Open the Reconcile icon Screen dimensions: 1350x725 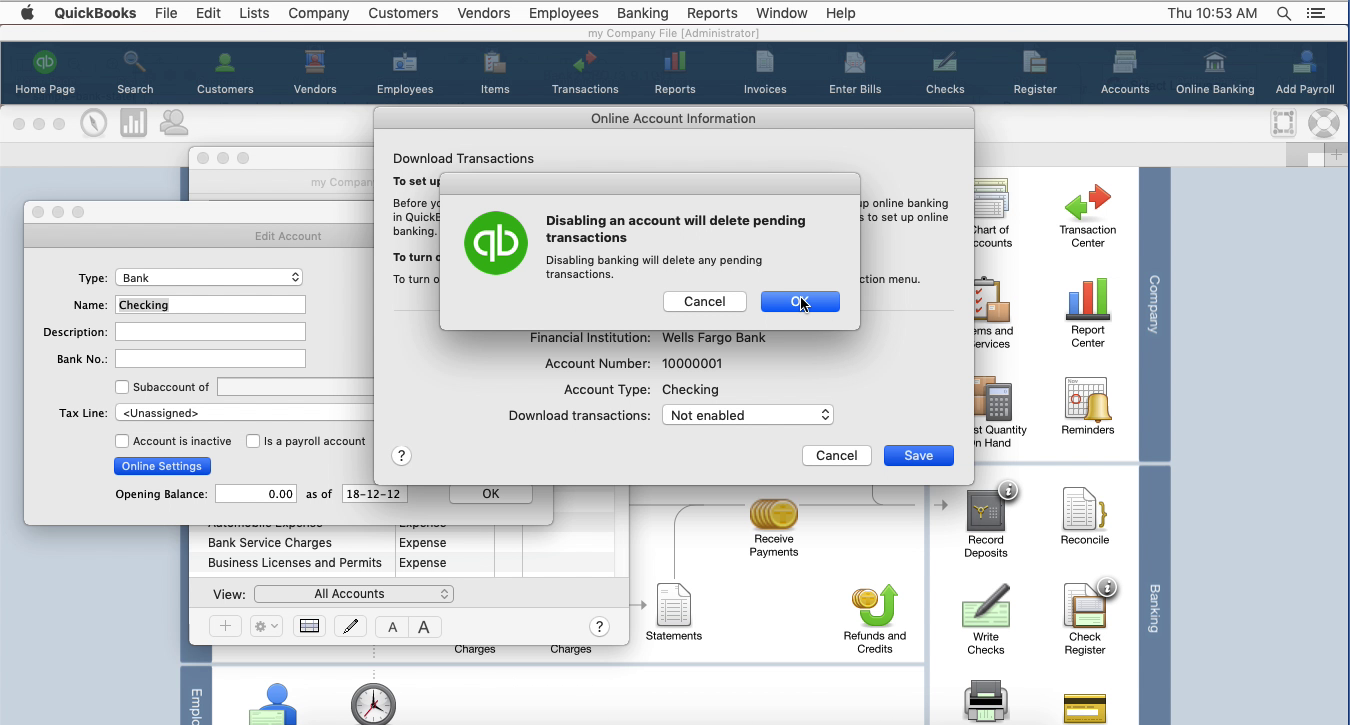point(1085,517)
